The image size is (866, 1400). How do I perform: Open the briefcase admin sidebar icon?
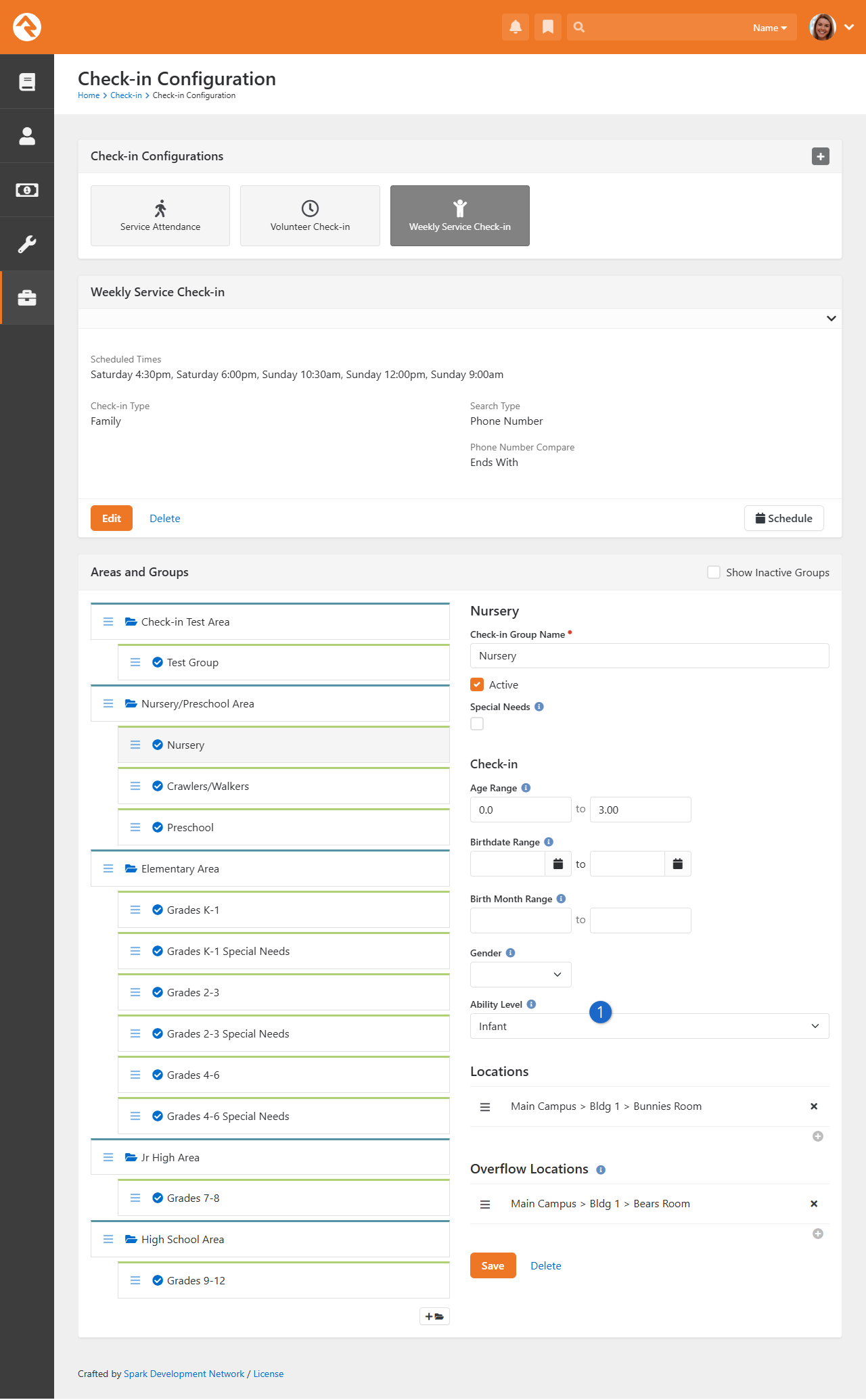(27, 298)
